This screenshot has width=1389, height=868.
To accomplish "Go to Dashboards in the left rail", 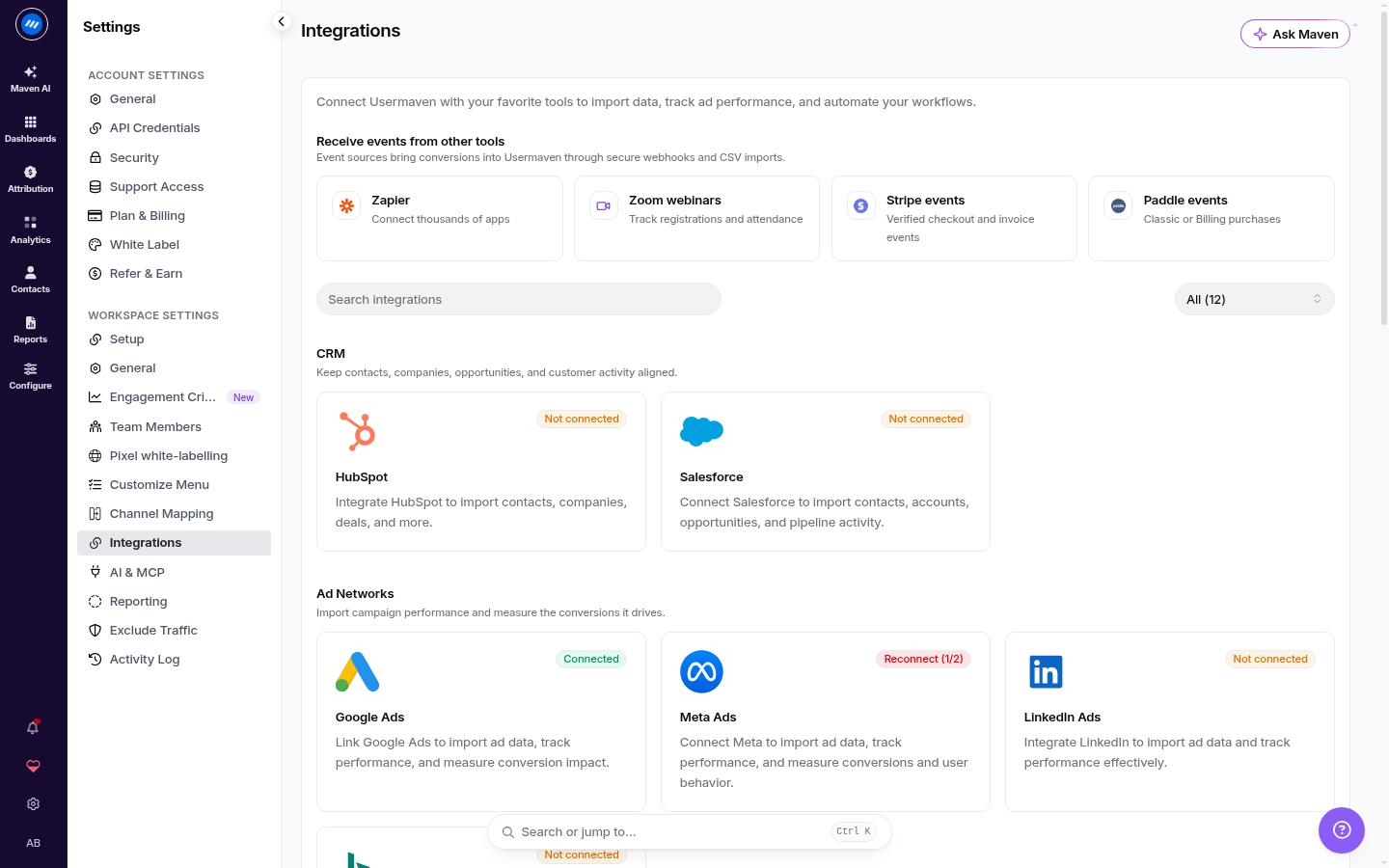I will [x=31, y=129].
